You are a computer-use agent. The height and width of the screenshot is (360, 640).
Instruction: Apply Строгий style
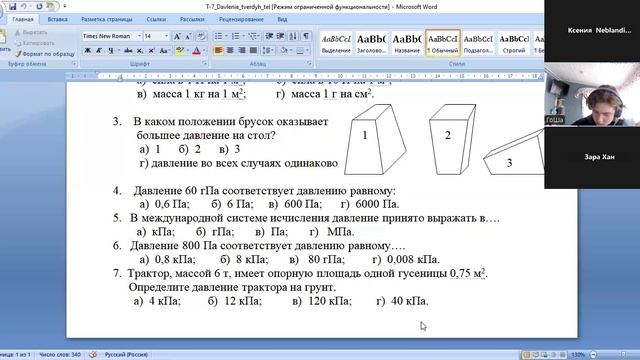513,43
